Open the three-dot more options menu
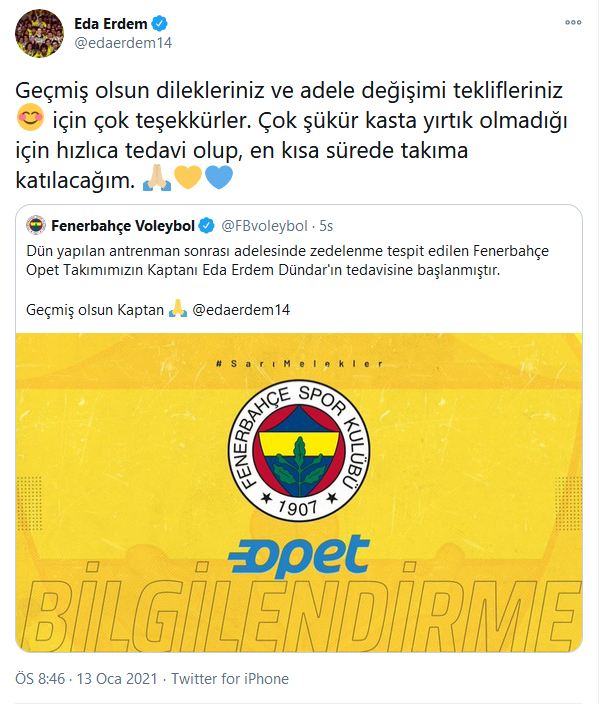The height and width of the screenshot is (704, 608). [x=573, y=22]
